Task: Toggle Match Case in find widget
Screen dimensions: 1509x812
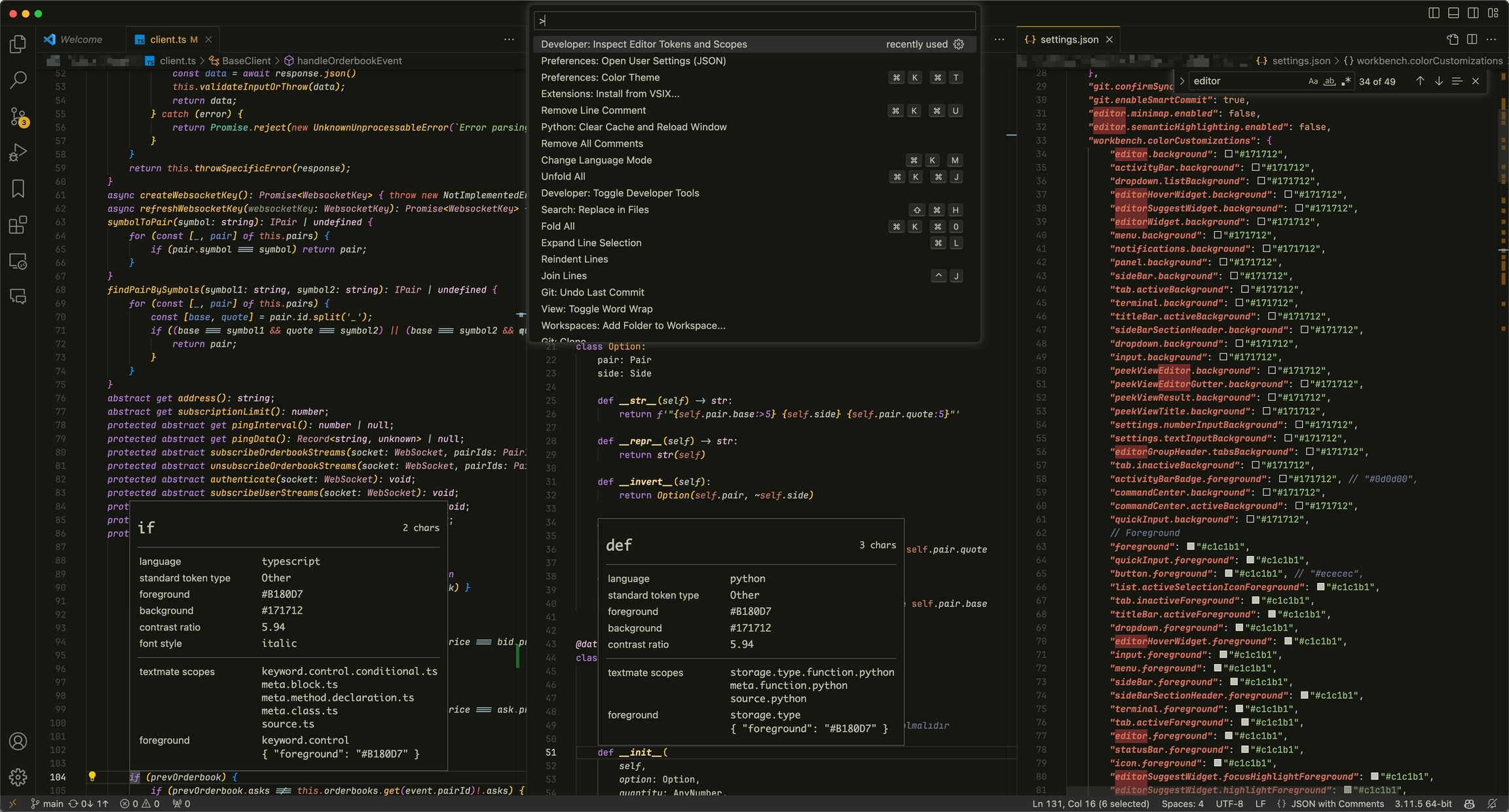Action: (1313, 81)
